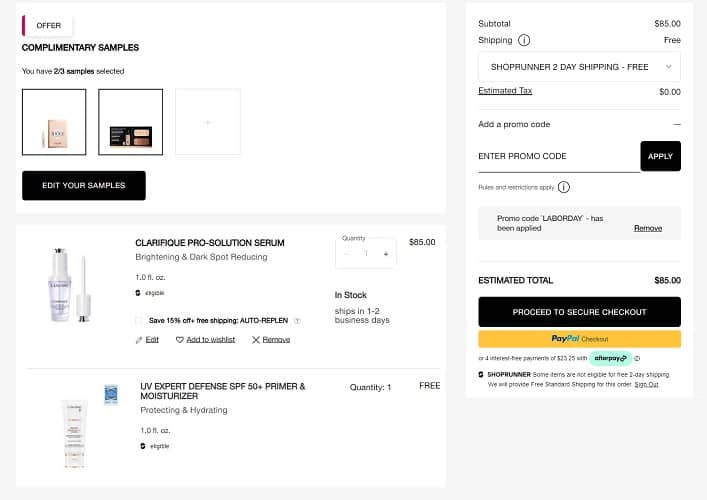Click the Estimated Tax link
The height and width of the screenshot is (500, 707).
tap(505, 91)
